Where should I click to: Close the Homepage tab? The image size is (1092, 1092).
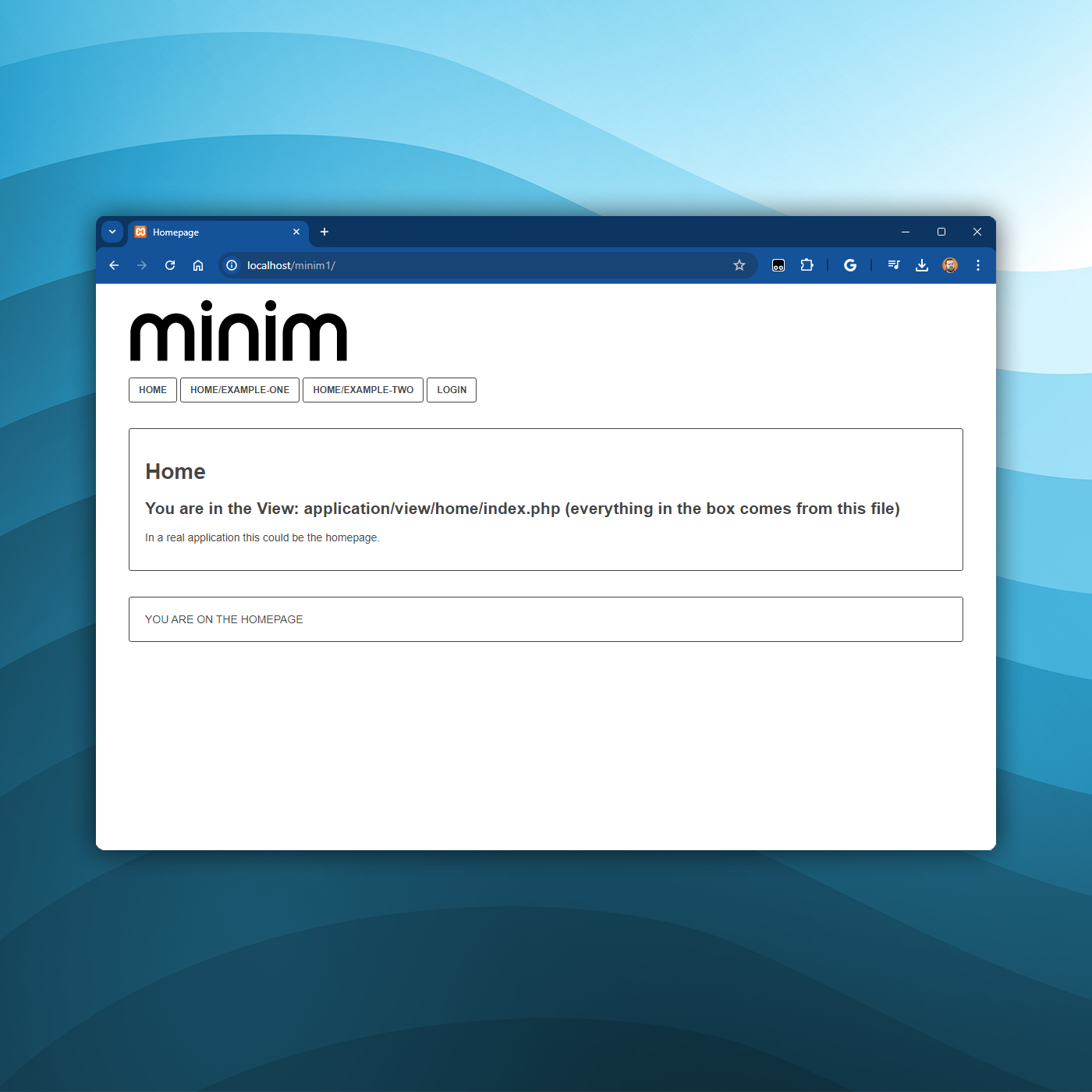(x=296, y=232)
